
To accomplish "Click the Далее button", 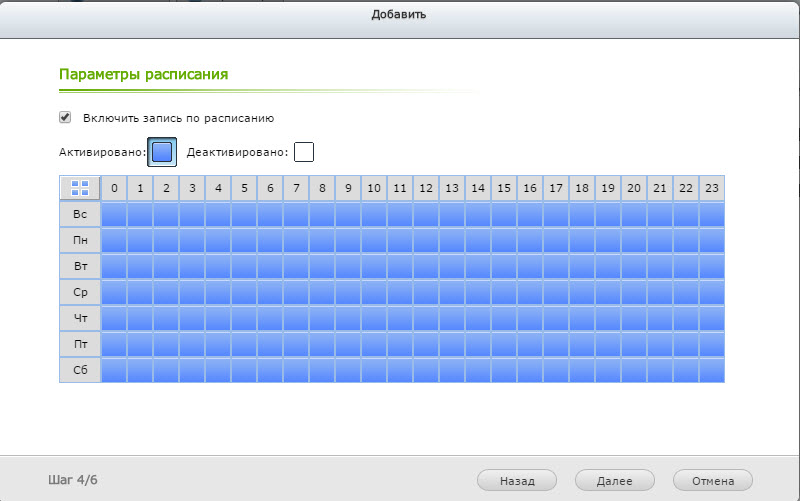I will click(x=614, y=481).
